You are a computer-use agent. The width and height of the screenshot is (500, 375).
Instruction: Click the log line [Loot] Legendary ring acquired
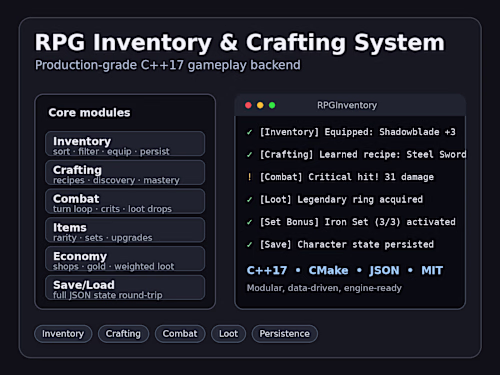point(341,199)
